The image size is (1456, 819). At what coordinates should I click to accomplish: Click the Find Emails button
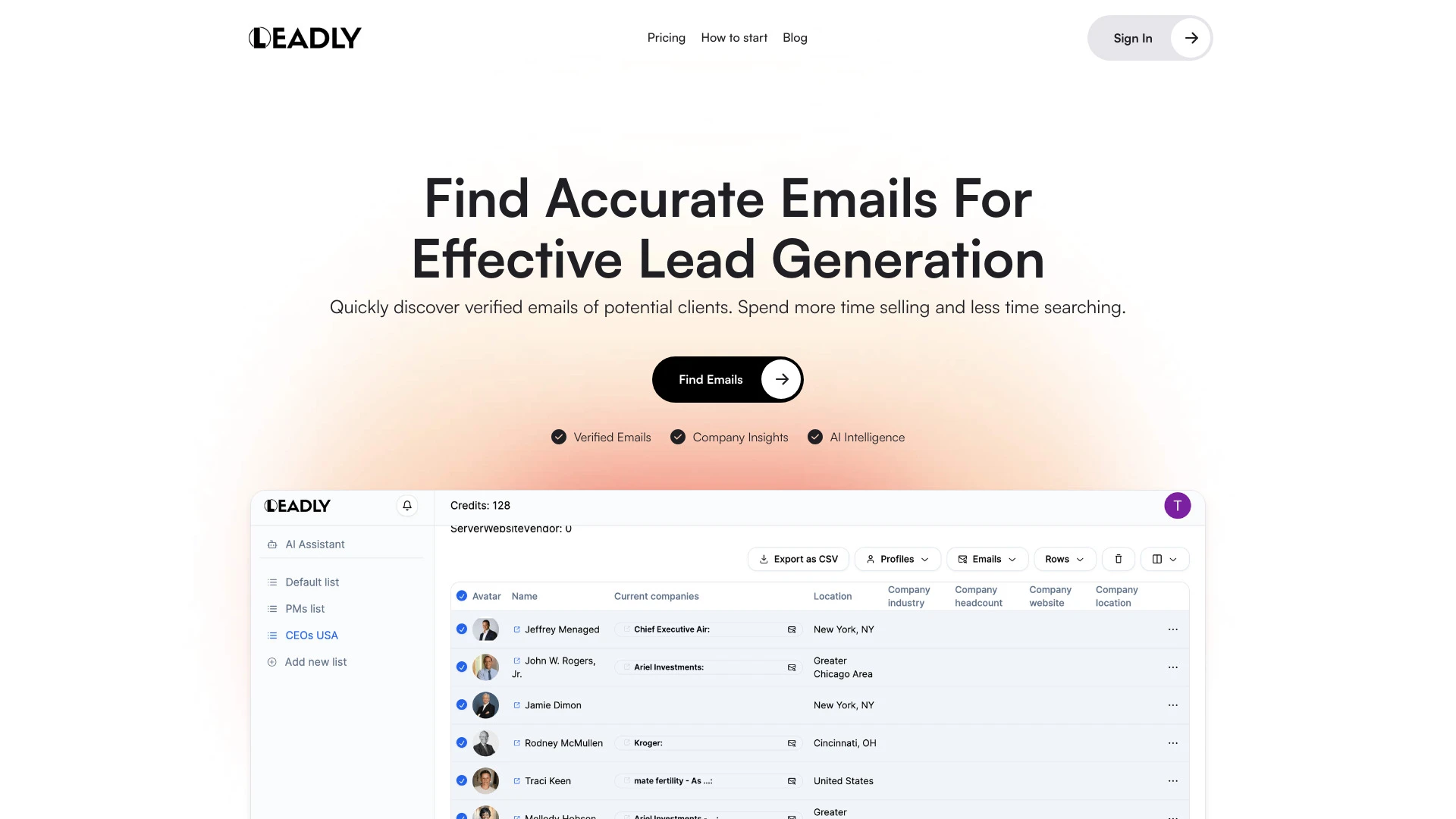click(727, 379)
